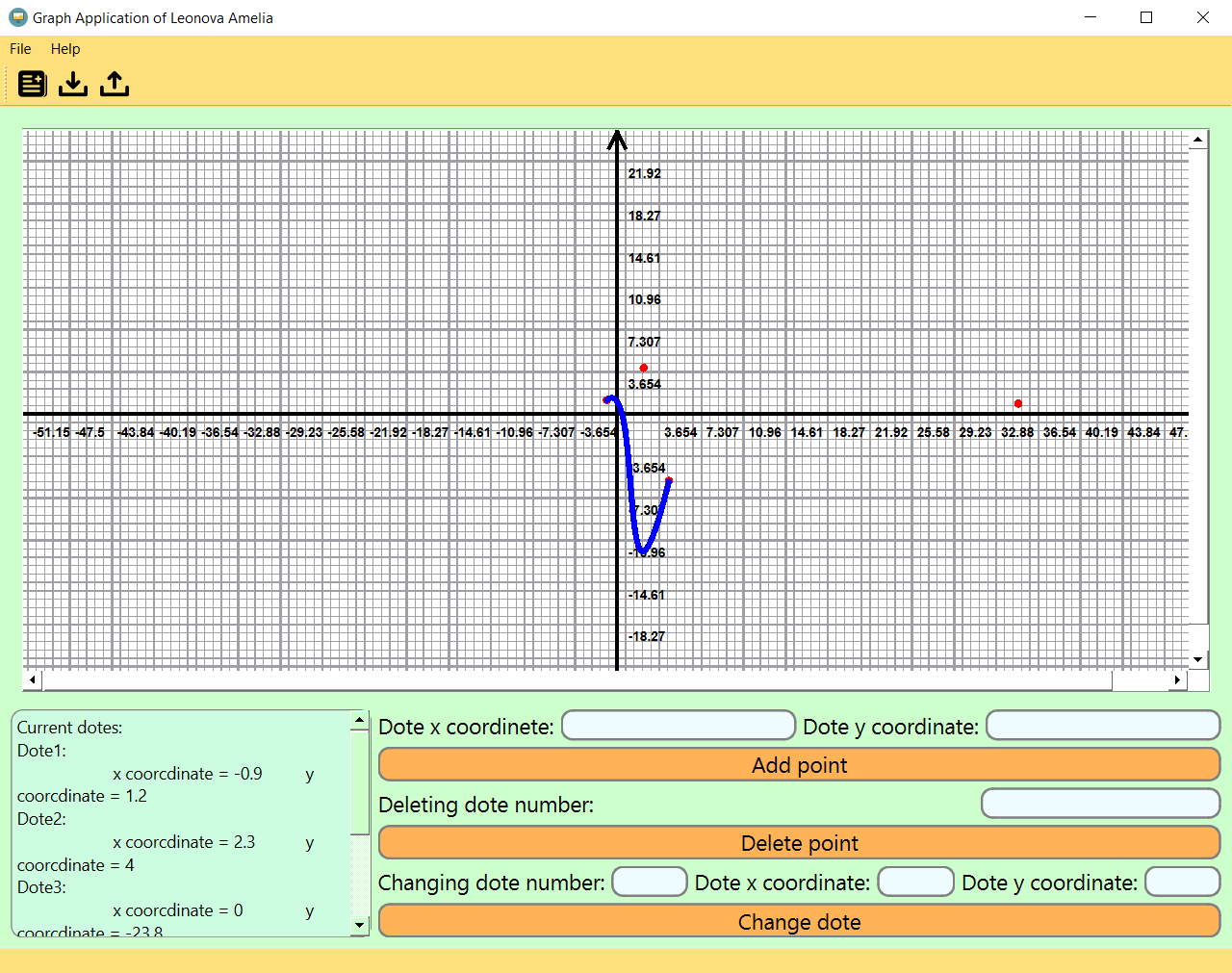Click the up arrow of the vertical graph scrollbar

pos(1198,139)
